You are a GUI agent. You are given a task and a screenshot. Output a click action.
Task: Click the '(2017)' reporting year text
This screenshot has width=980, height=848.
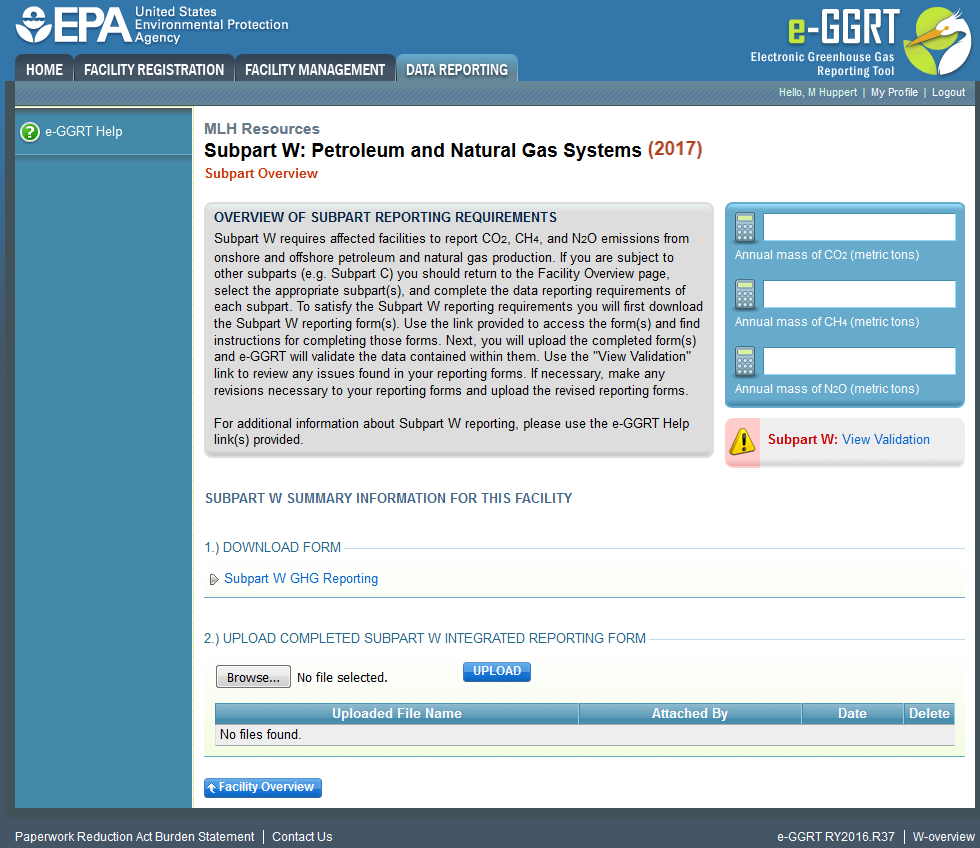pos(675,149)
